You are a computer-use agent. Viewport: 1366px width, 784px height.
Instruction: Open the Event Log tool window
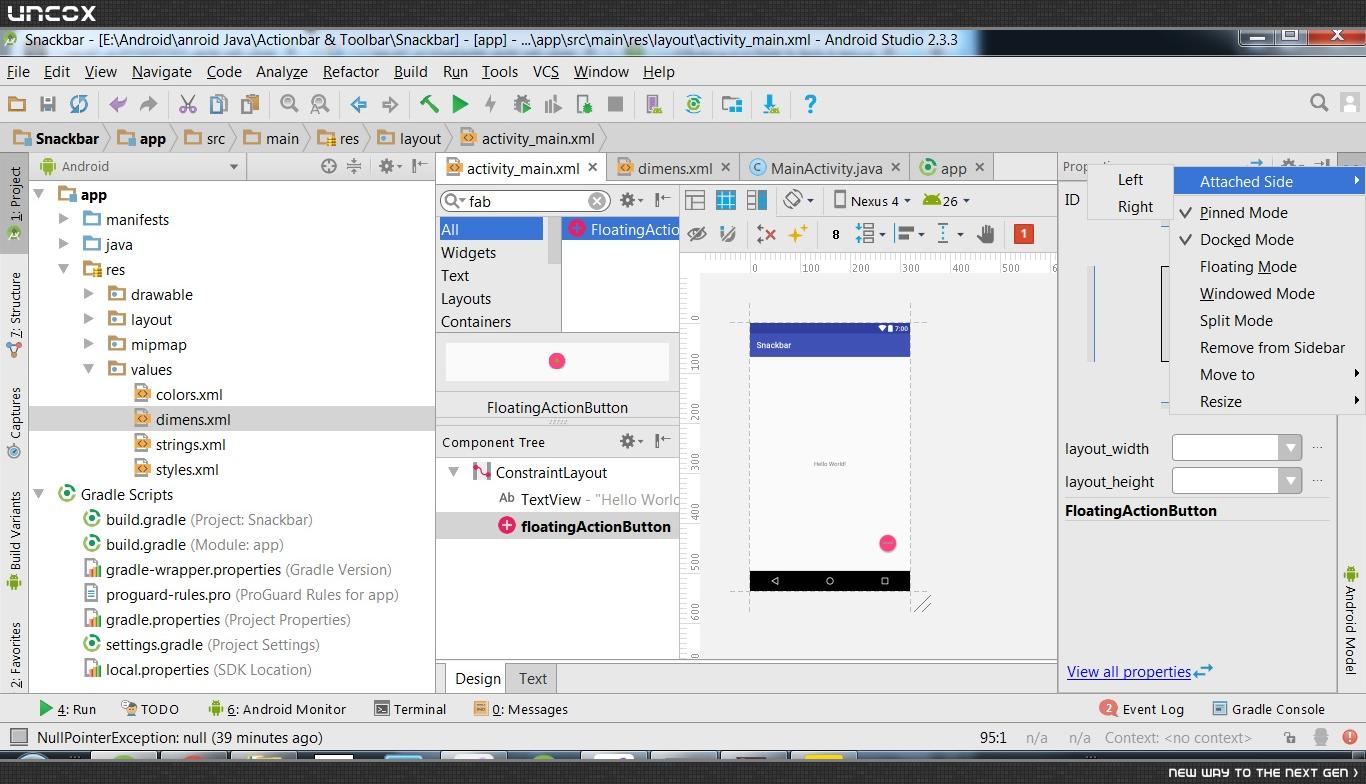pos(1141,709)
